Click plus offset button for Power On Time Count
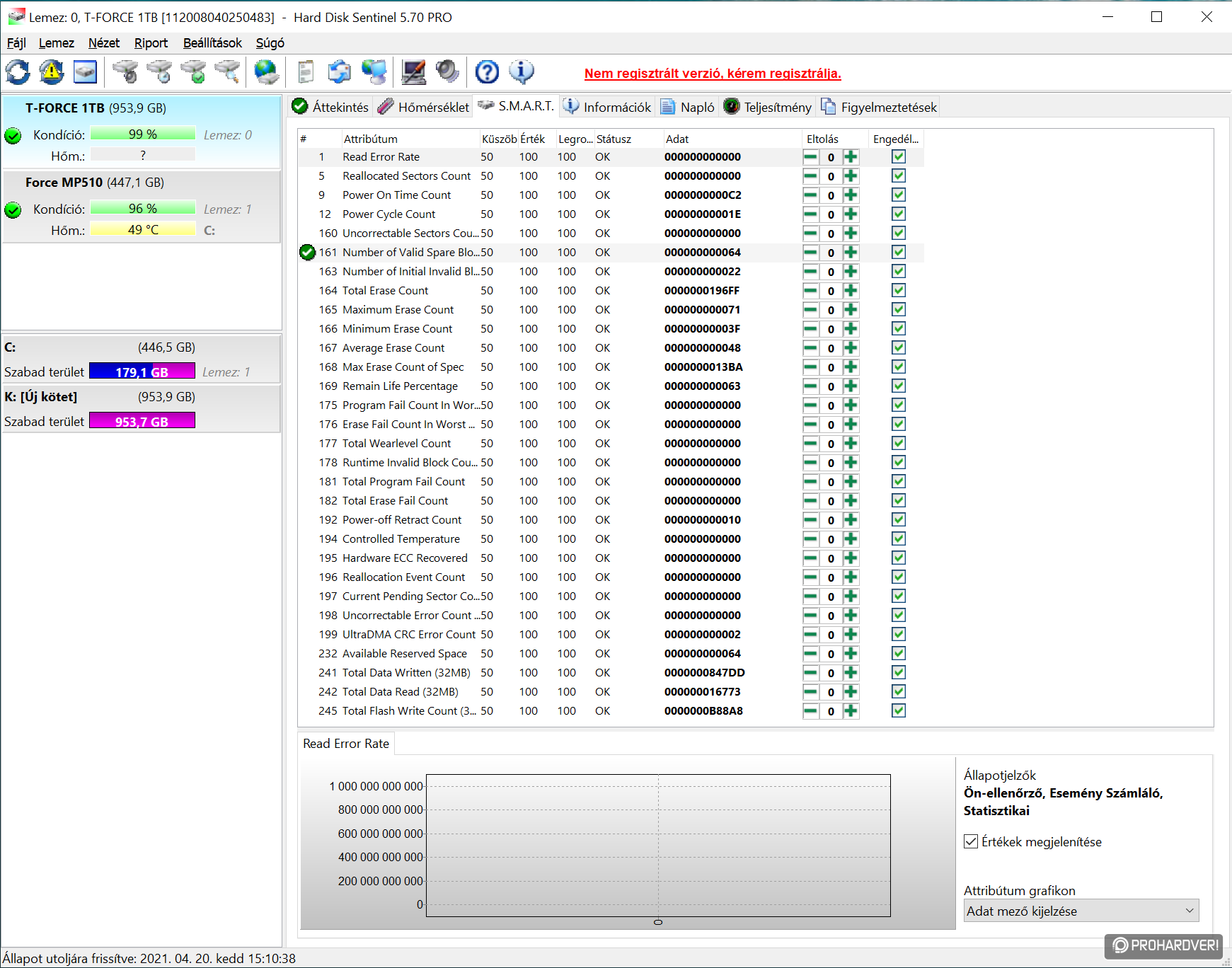1232x968 pixels. pos(851,195)
